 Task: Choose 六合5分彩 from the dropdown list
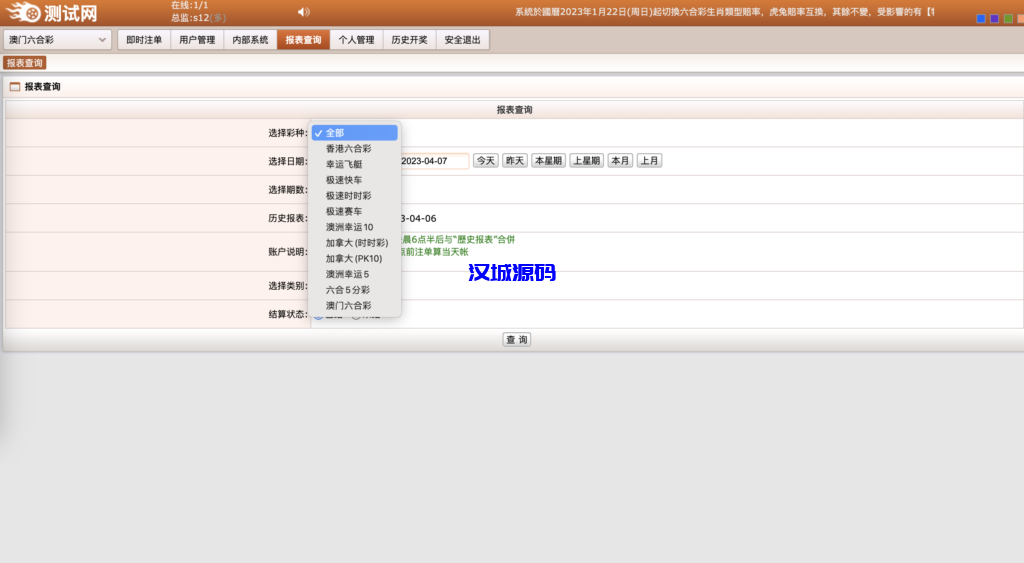click(x=355, y=289)
